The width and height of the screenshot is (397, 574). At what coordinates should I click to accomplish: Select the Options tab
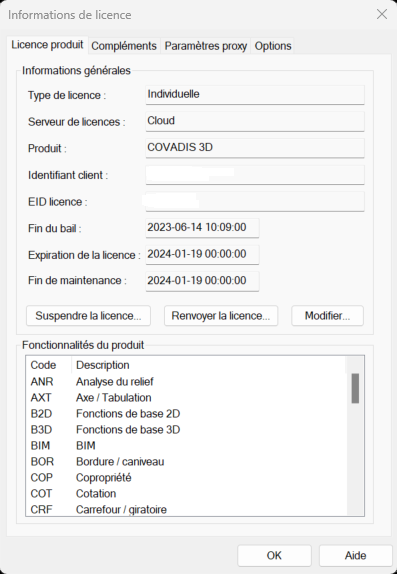(x=273, y=46)
